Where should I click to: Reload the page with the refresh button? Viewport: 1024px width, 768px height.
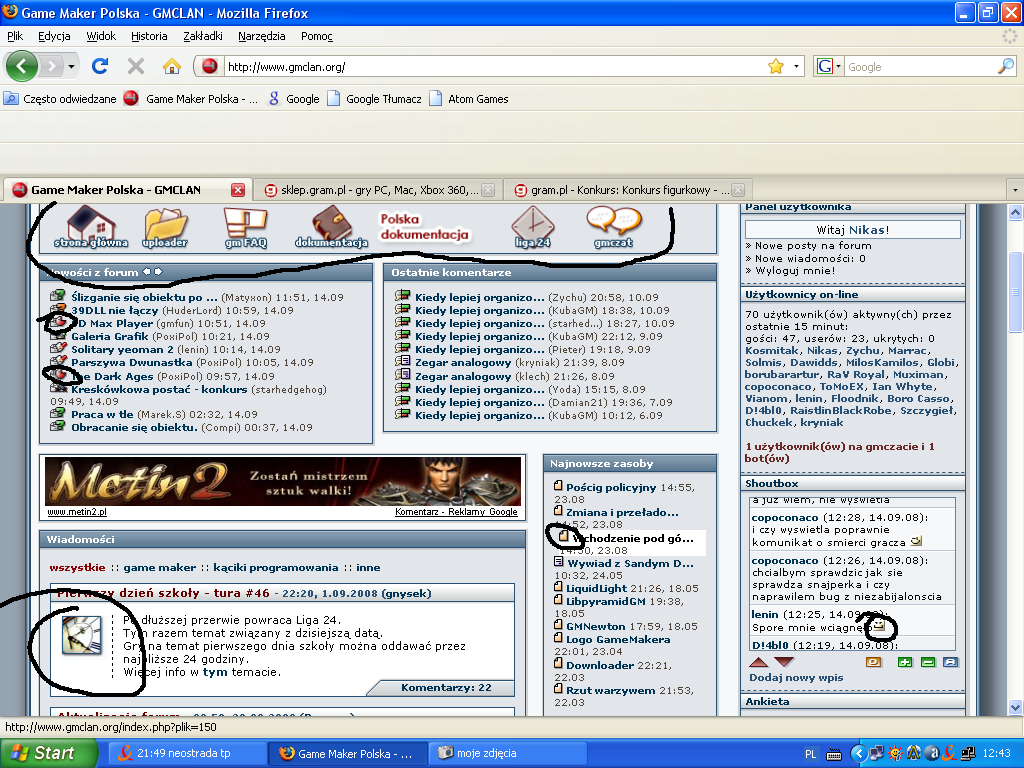pyautogui.click(x=100, y=66)
